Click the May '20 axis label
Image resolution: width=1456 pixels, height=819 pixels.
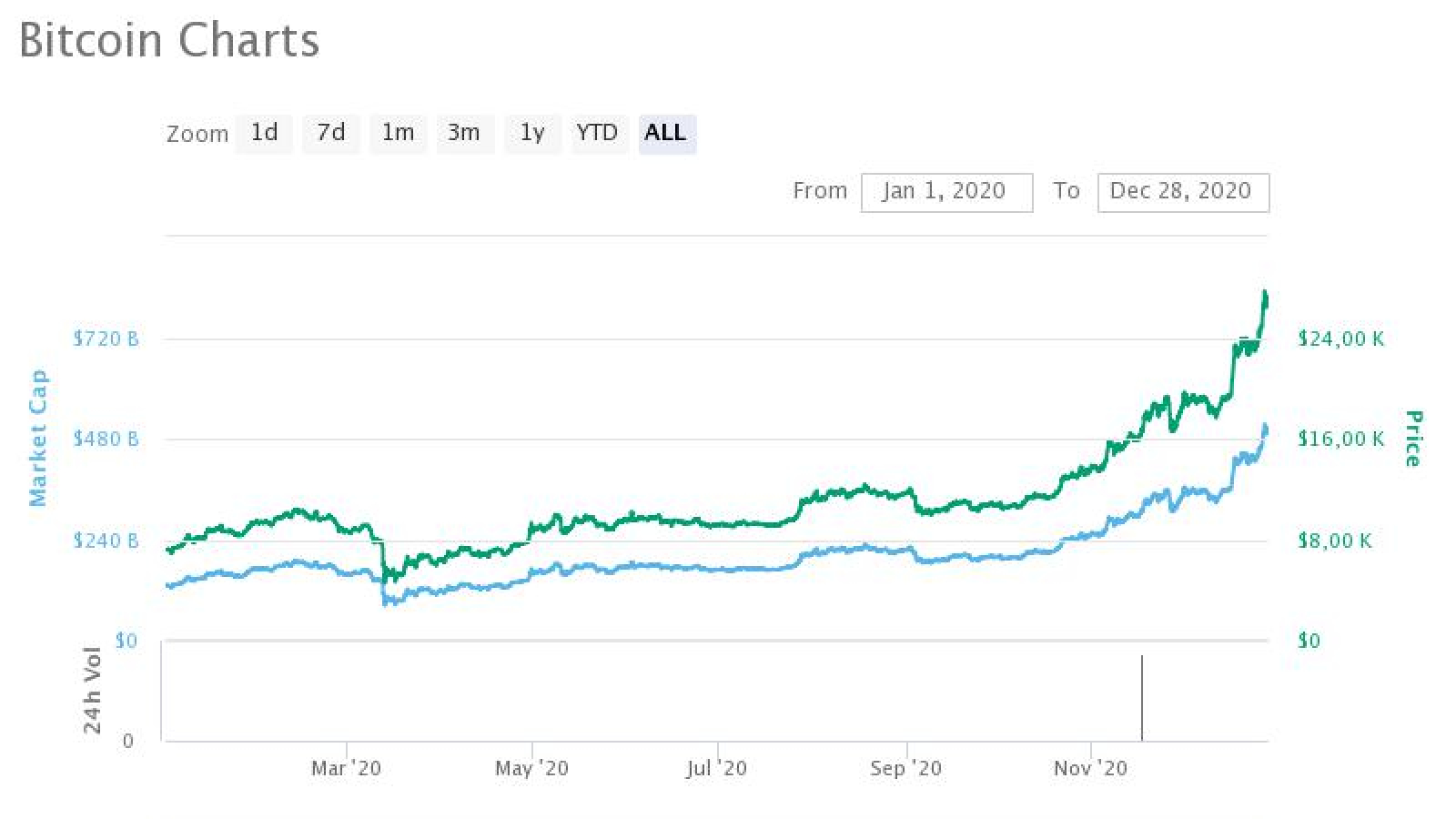tap(531, 769)
